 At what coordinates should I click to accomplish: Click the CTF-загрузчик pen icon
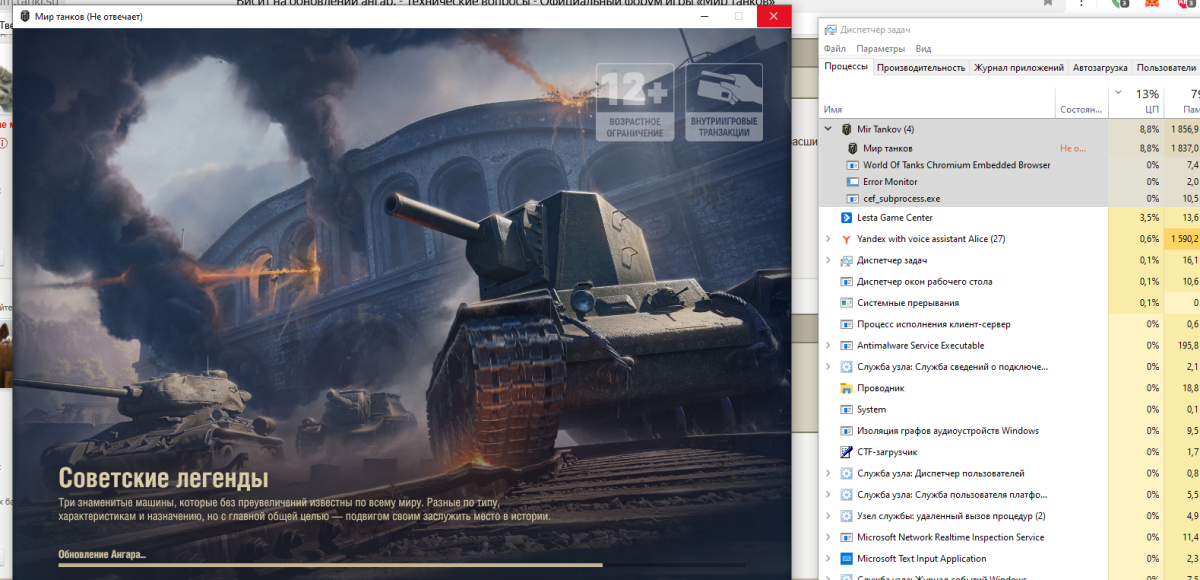pyautogui.click(x=845, y=452)
